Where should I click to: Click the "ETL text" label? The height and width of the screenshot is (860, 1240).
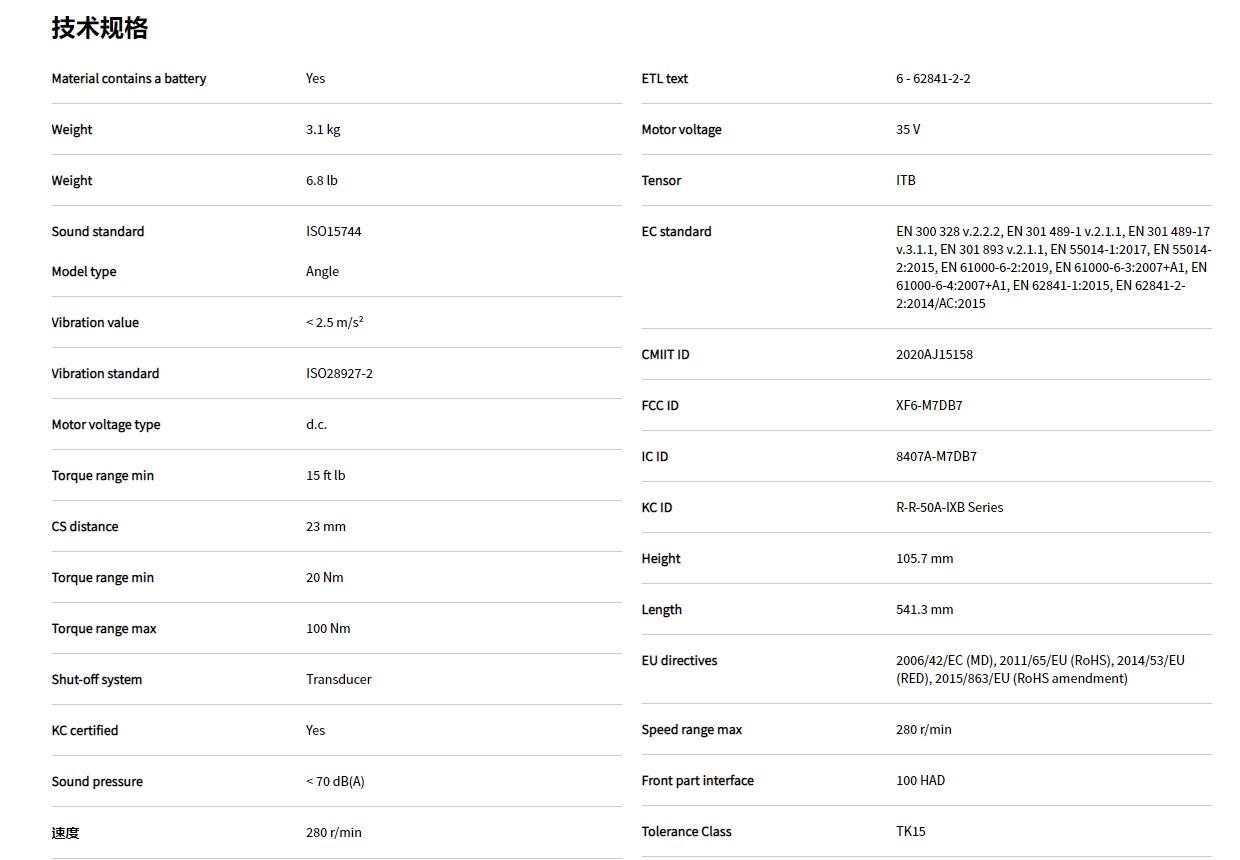665,79
